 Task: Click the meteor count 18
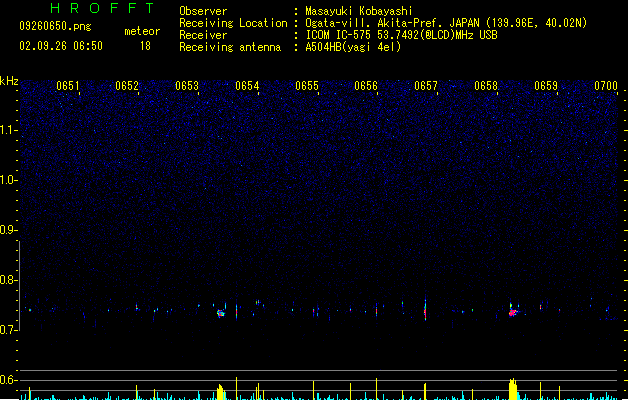(x=145, y=46)
